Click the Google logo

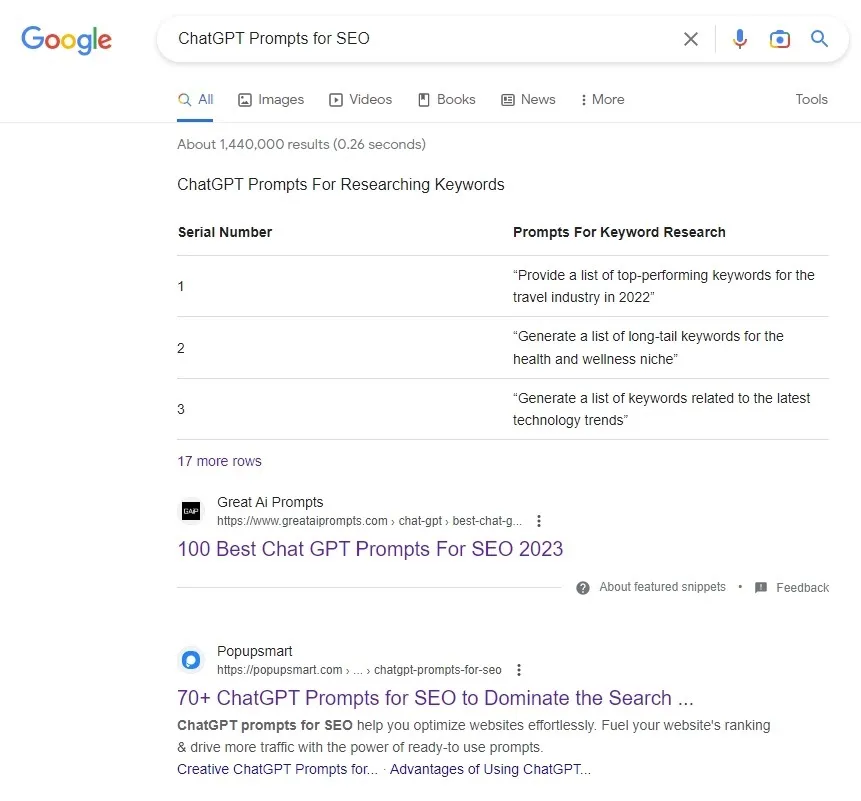[66, 40]
